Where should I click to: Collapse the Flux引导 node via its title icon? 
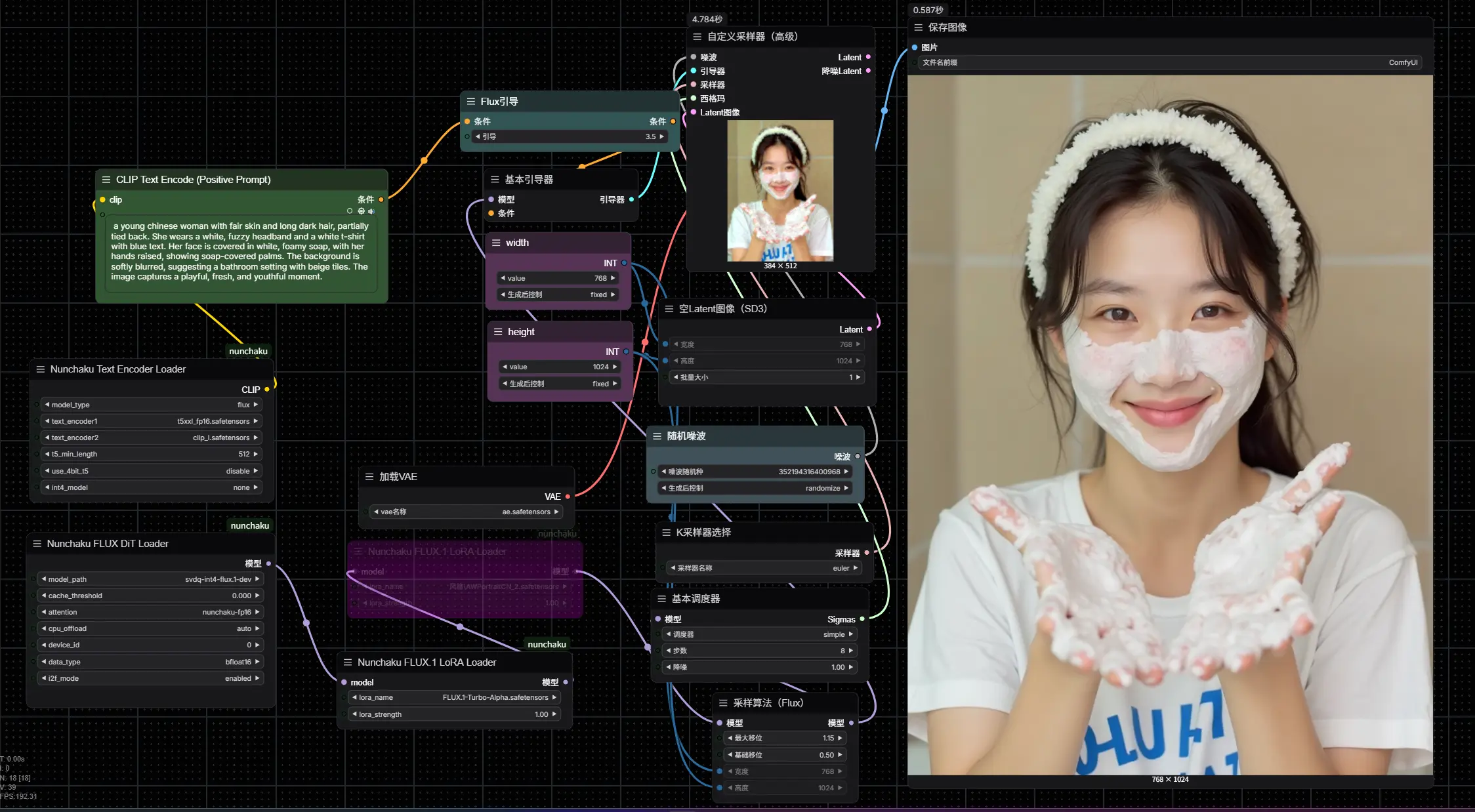tap(470, 102)
